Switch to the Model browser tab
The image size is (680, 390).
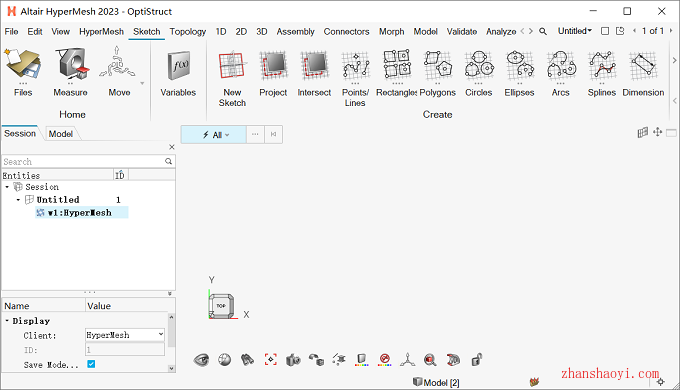tap(61, 134)
